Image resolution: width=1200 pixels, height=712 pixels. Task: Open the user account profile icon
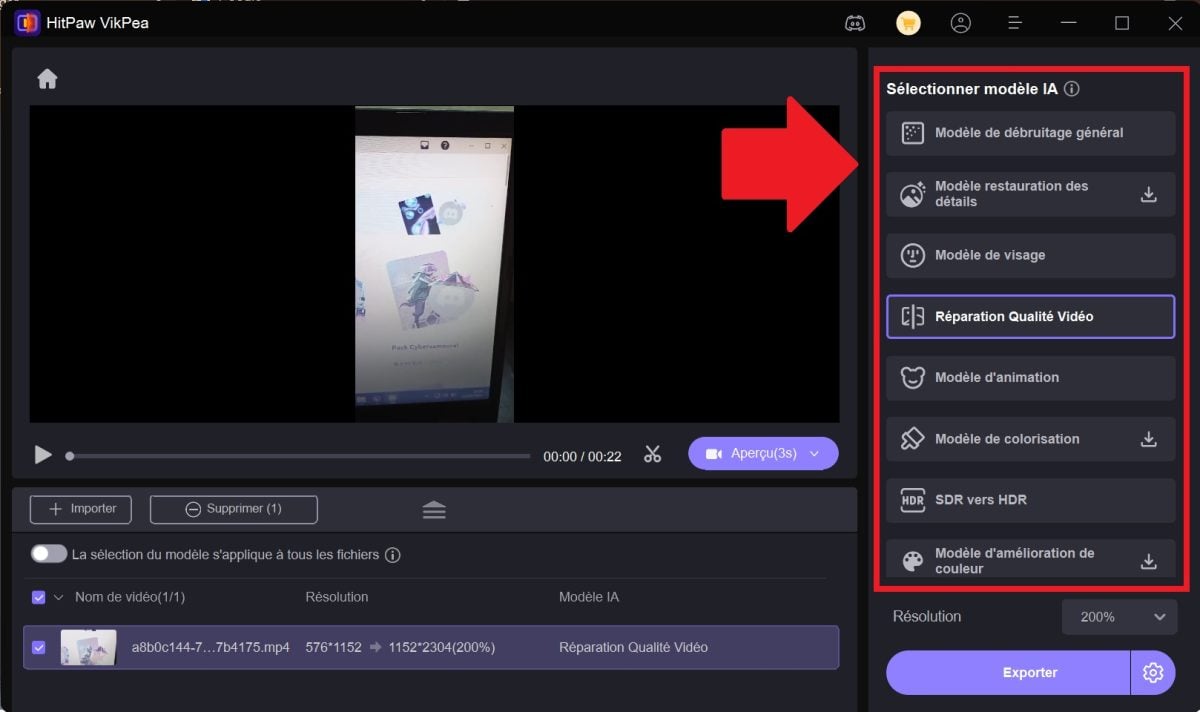[x=961, y=23]
